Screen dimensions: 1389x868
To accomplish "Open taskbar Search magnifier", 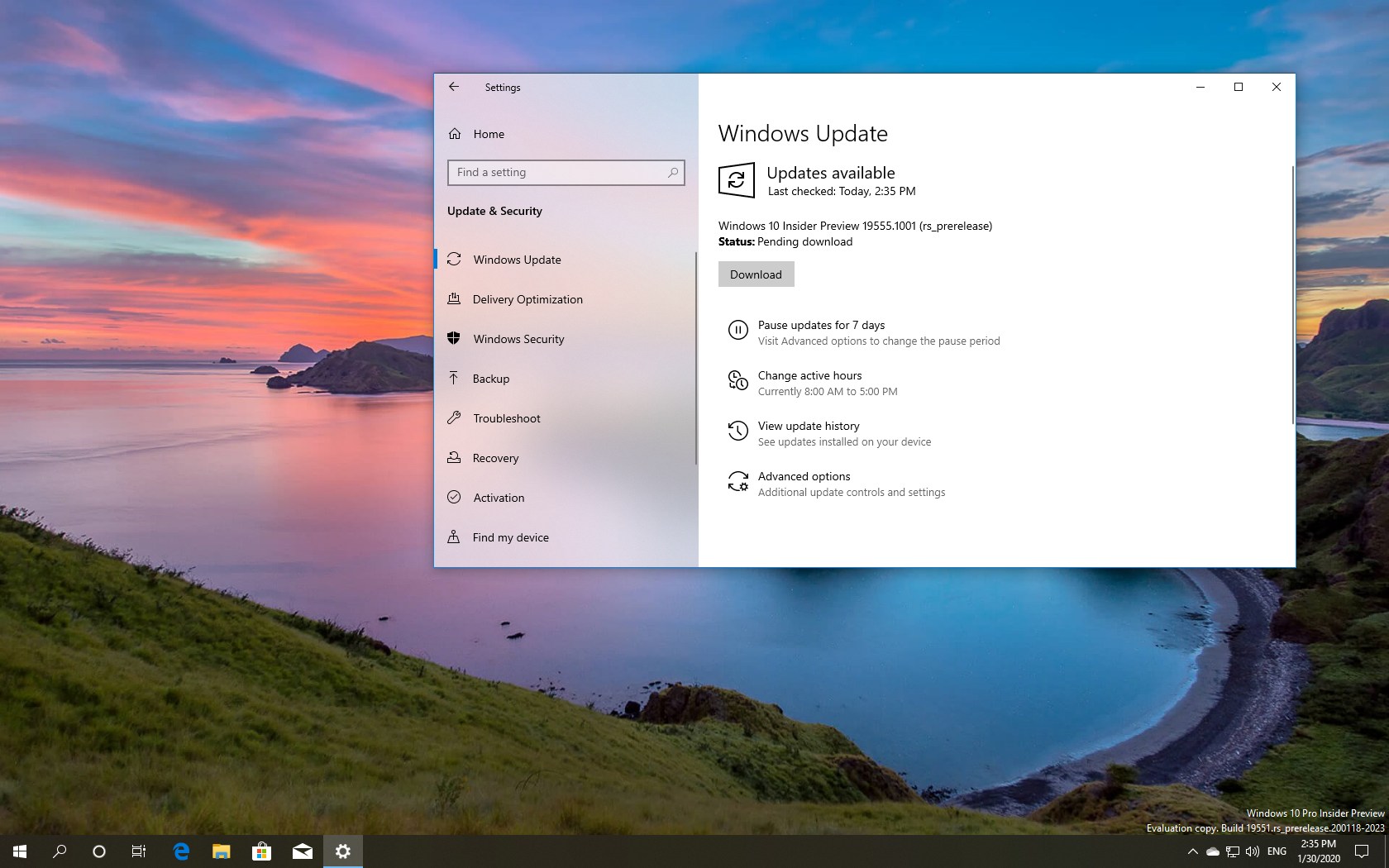I will 60,851.
